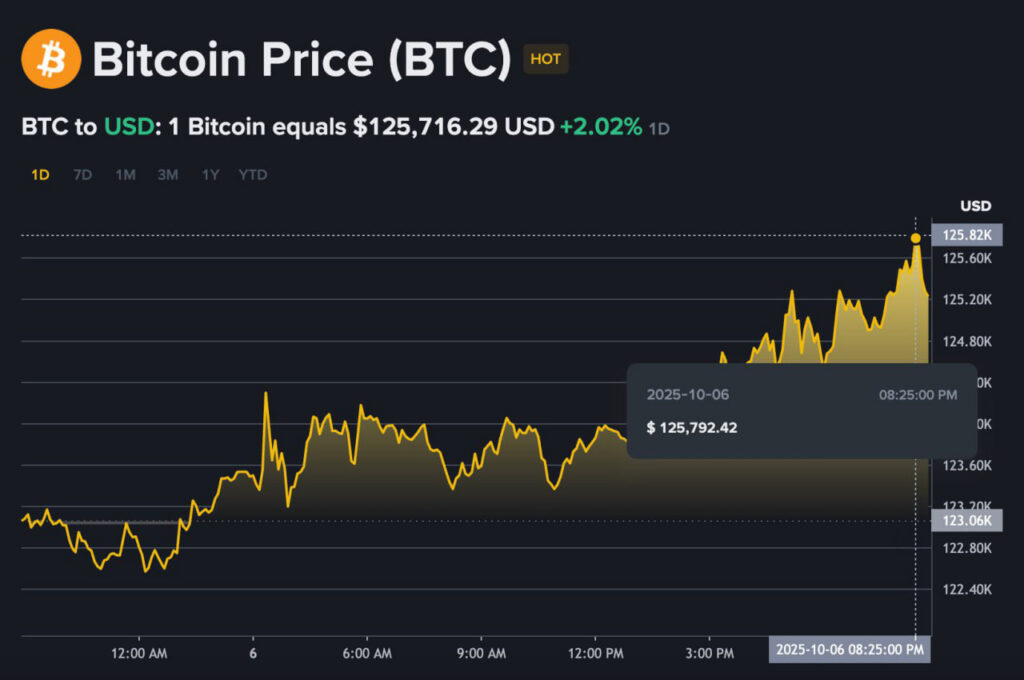Switch to the YTD view
This screenshot has height=680, width=1024.
pyautogui.click(x=253, y=174)
